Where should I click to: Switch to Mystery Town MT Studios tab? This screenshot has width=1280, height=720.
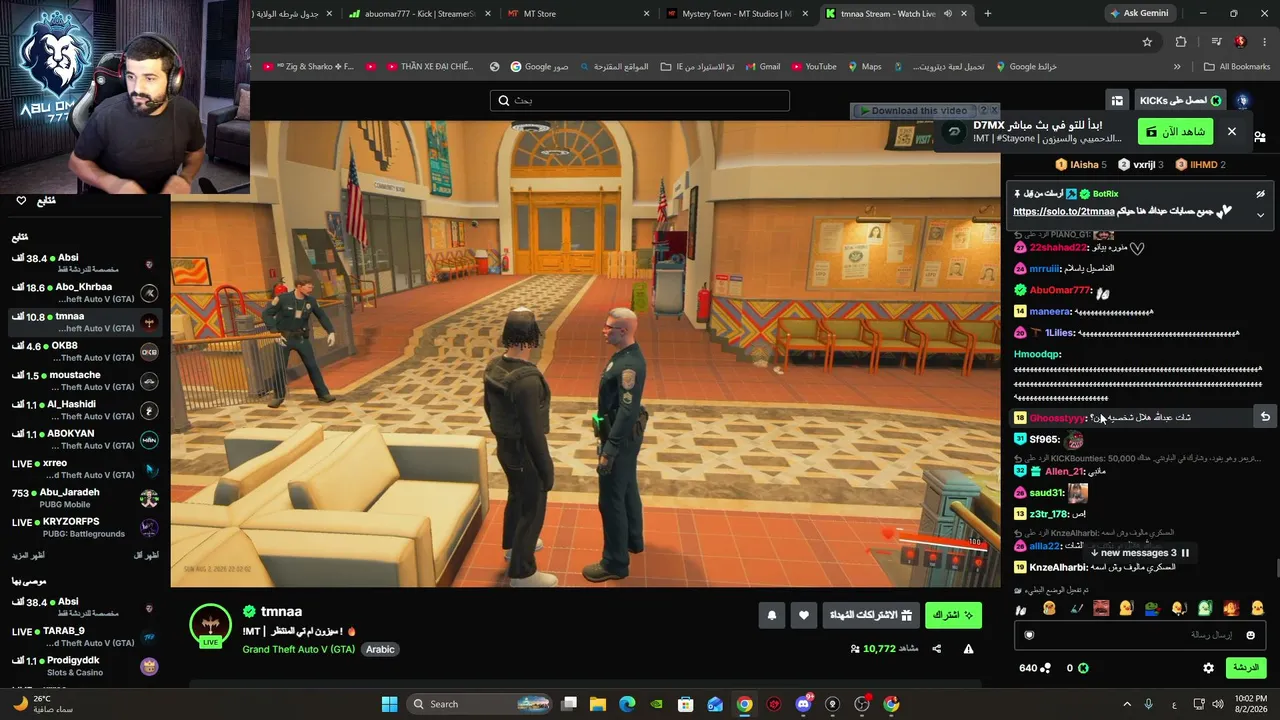point(736,14)
